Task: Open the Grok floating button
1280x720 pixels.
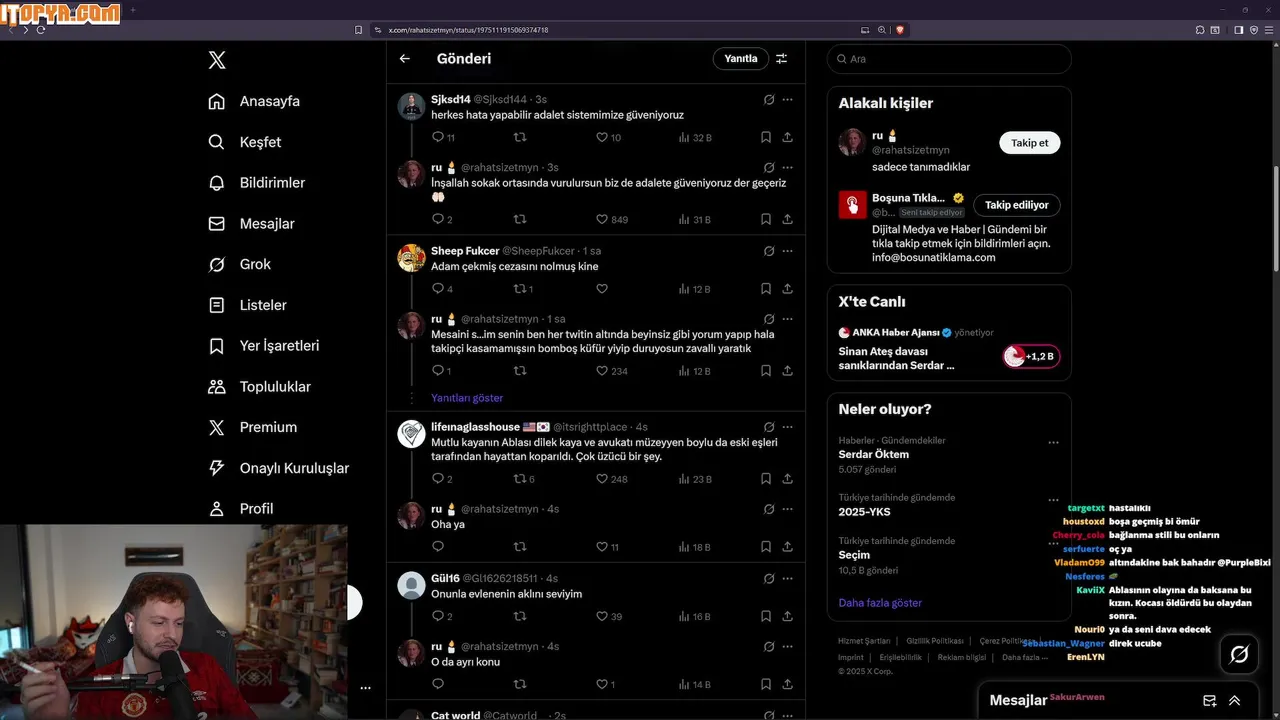Action: [x=1239, y=655]
